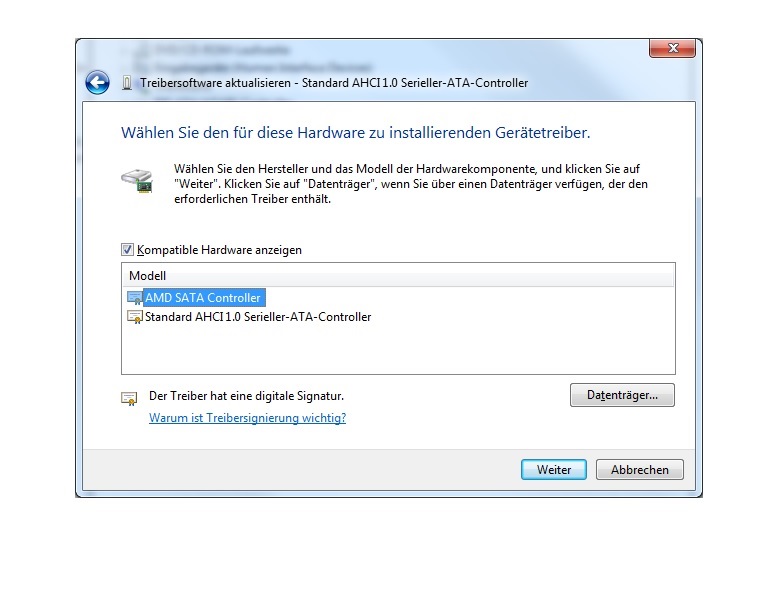Close the driver update dialog window
Screen dimensions: 768x614
coord(672,48)
